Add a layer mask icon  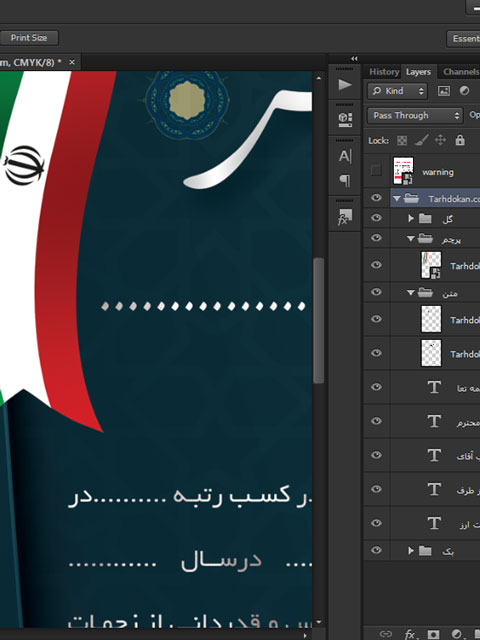tap(433, 634)
